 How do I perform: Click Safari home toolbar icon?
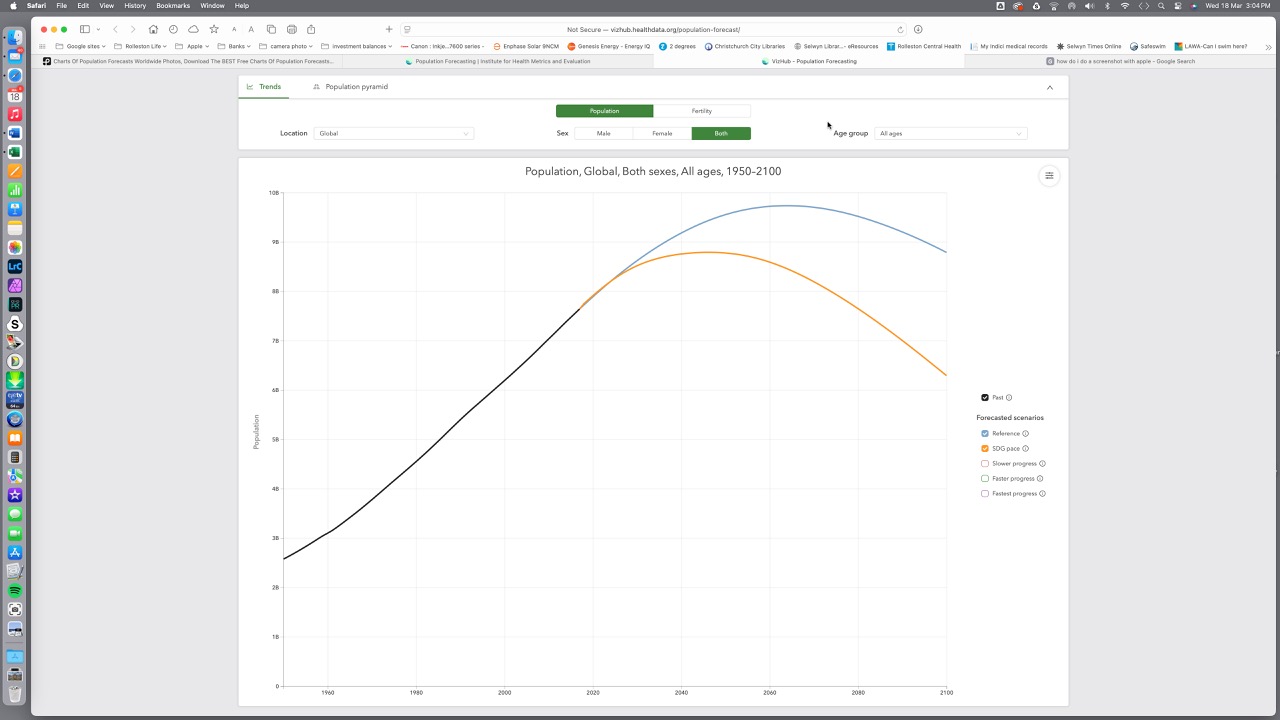pos(153,29)
